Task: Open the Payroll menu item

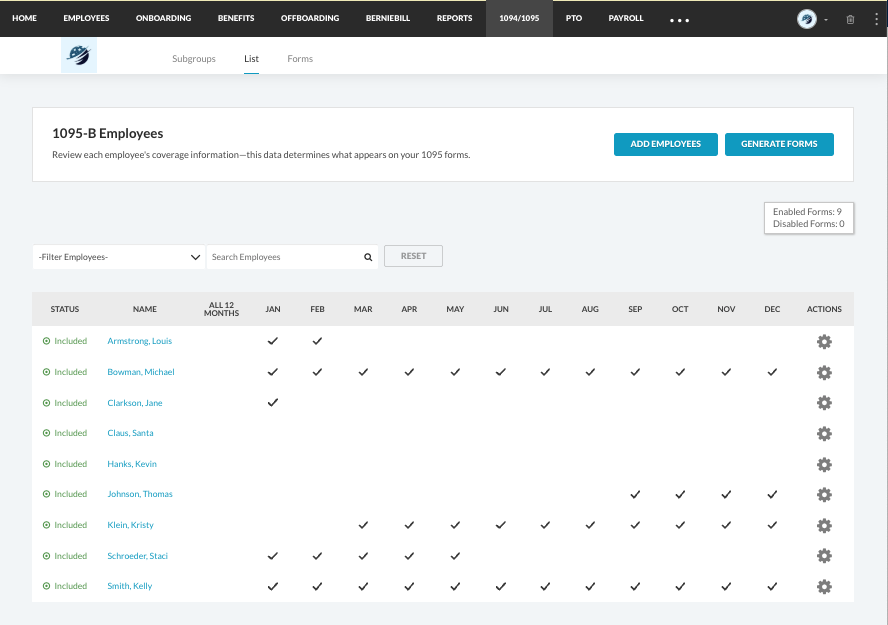Action: (626, 18)
